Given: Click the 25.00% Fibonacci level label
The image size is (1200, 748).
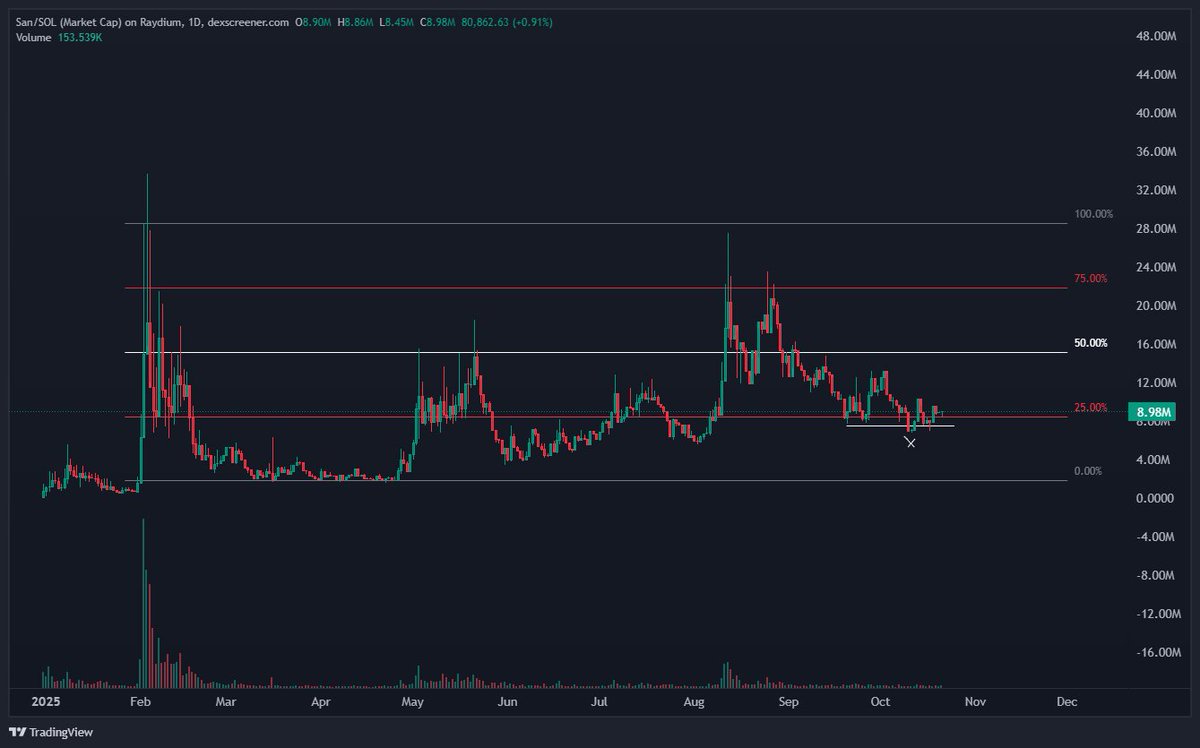Looking at the screenshot, I should coord(1090,407).
